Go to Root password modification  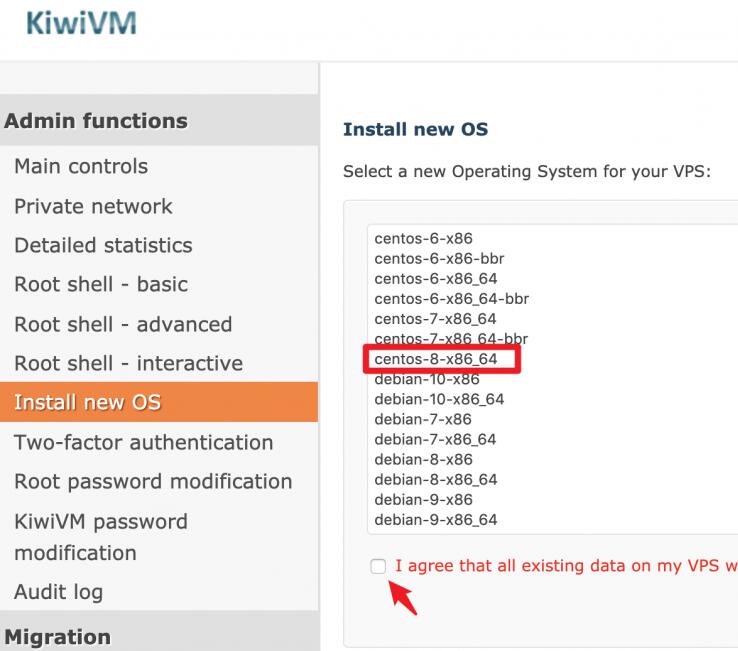(x=153, y=481)
